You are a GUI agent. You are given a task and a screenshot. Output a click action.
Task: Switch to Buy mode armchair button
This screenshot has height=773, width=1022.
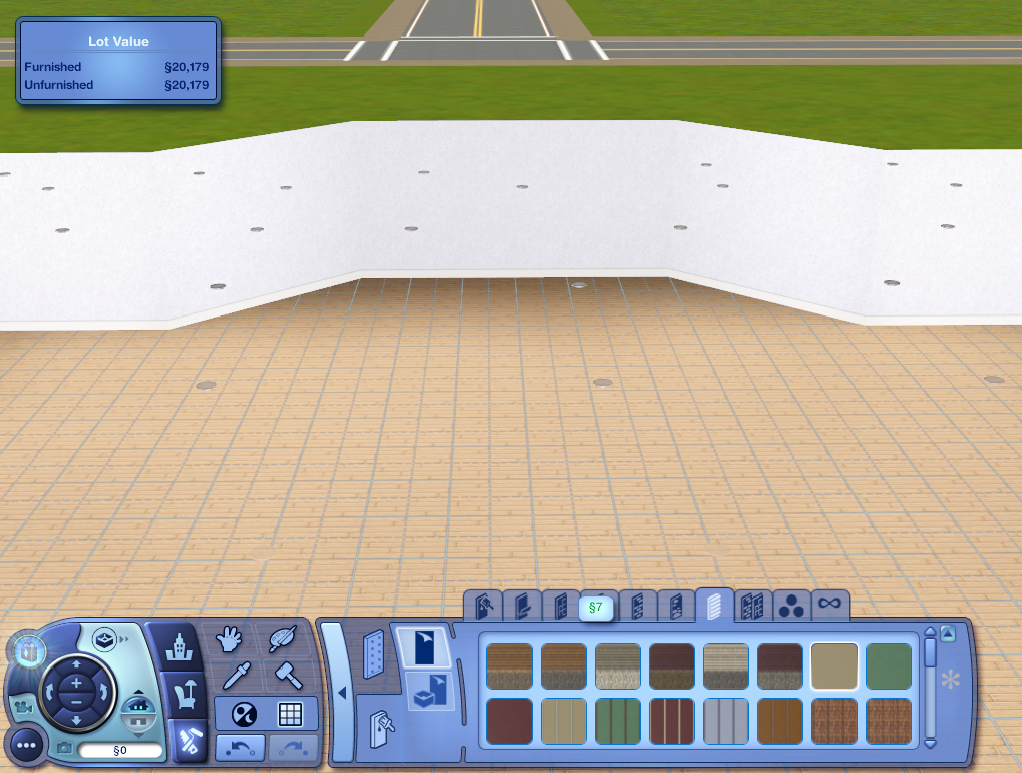coord(184,693)
